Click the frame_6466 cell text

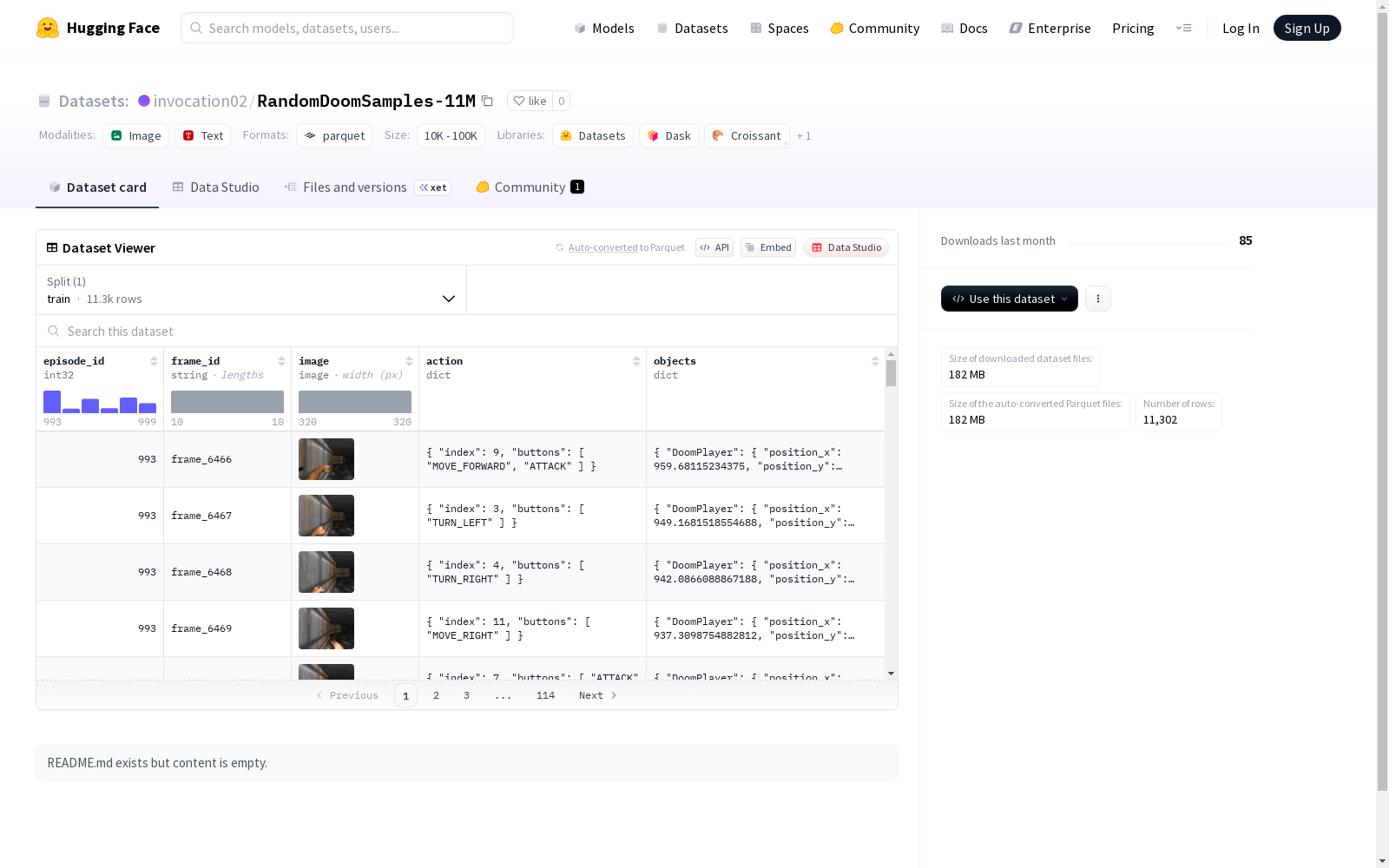[x=201, y=459]
